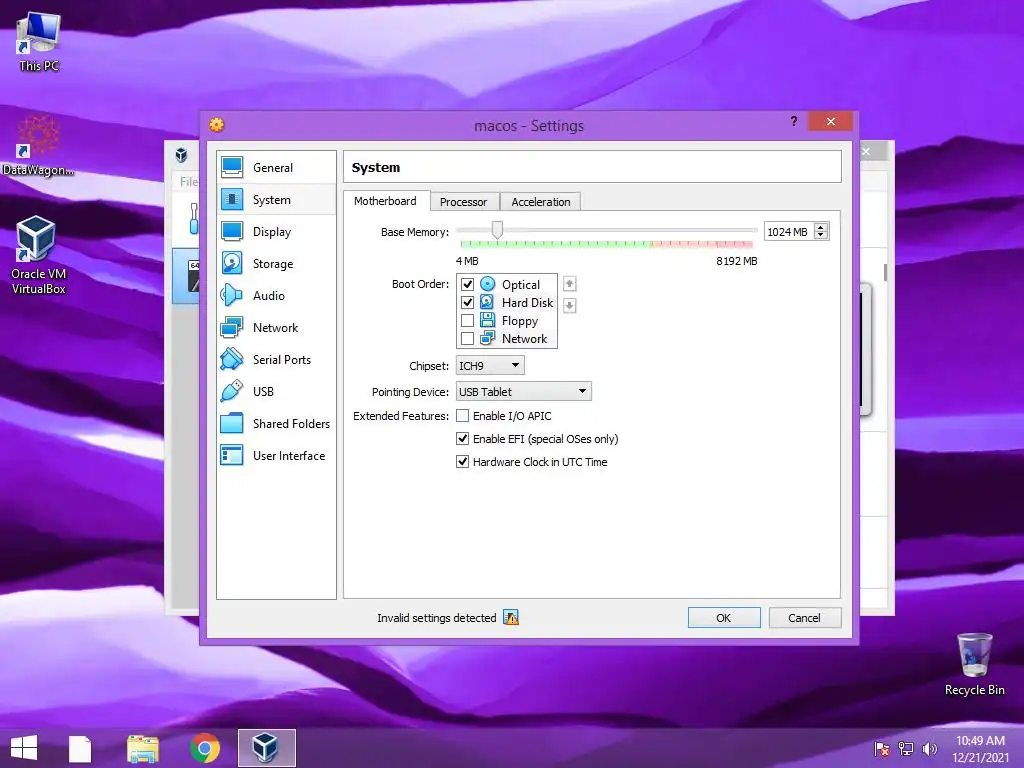The width and height of the screenshot is (1024, 768).
Task: Select Network in the settings sidebar
Action: (276, 327)
